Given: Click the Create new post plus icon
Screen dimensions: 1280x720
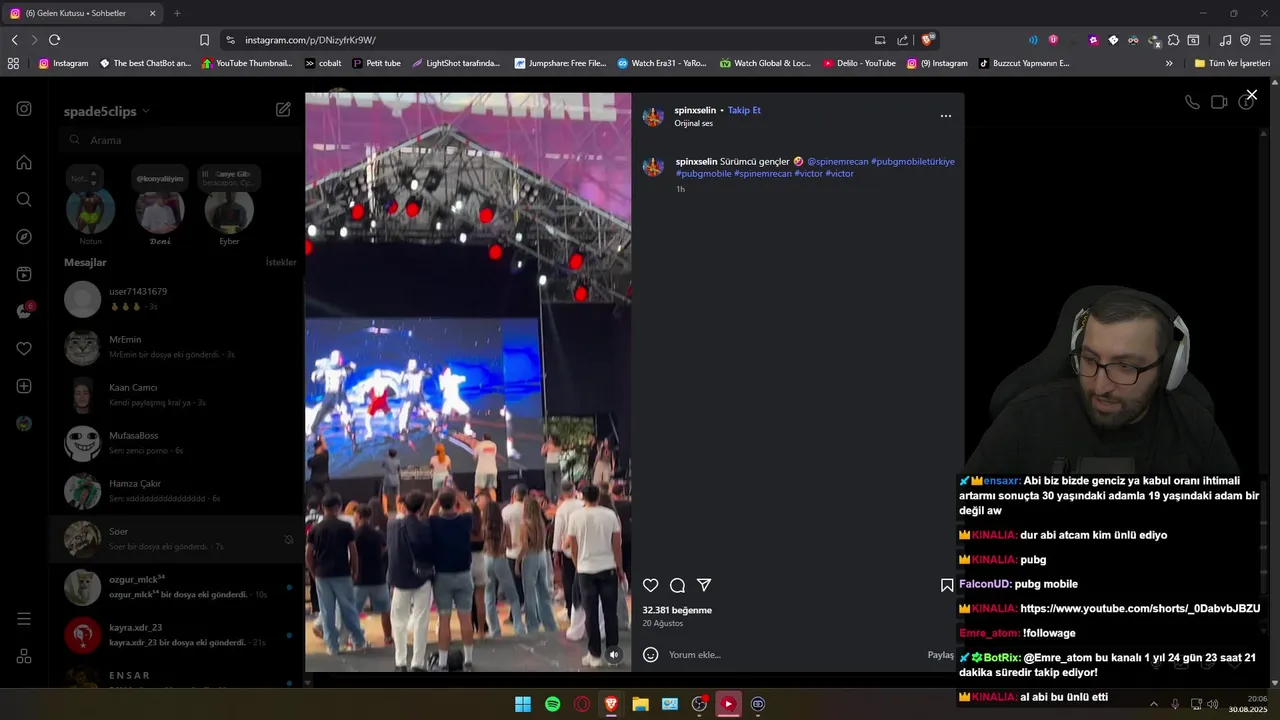Looking at the screenshot, I should tap(24, 386).
